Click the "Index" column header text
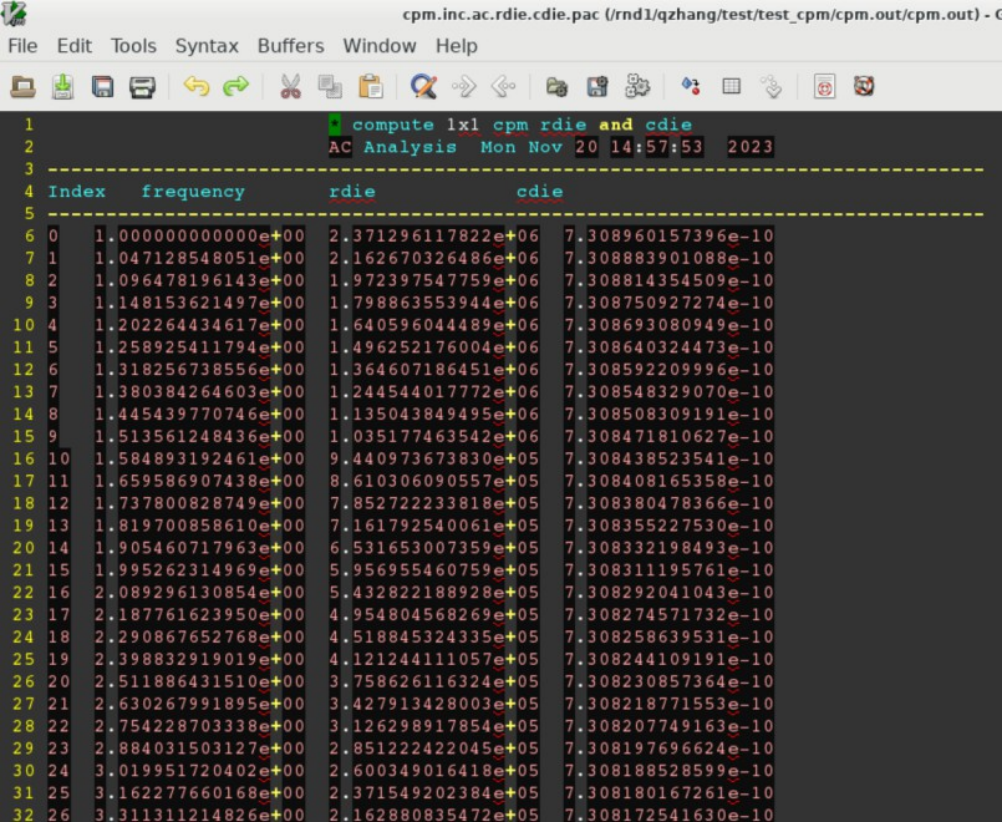1003x822 pixels. 77,192
